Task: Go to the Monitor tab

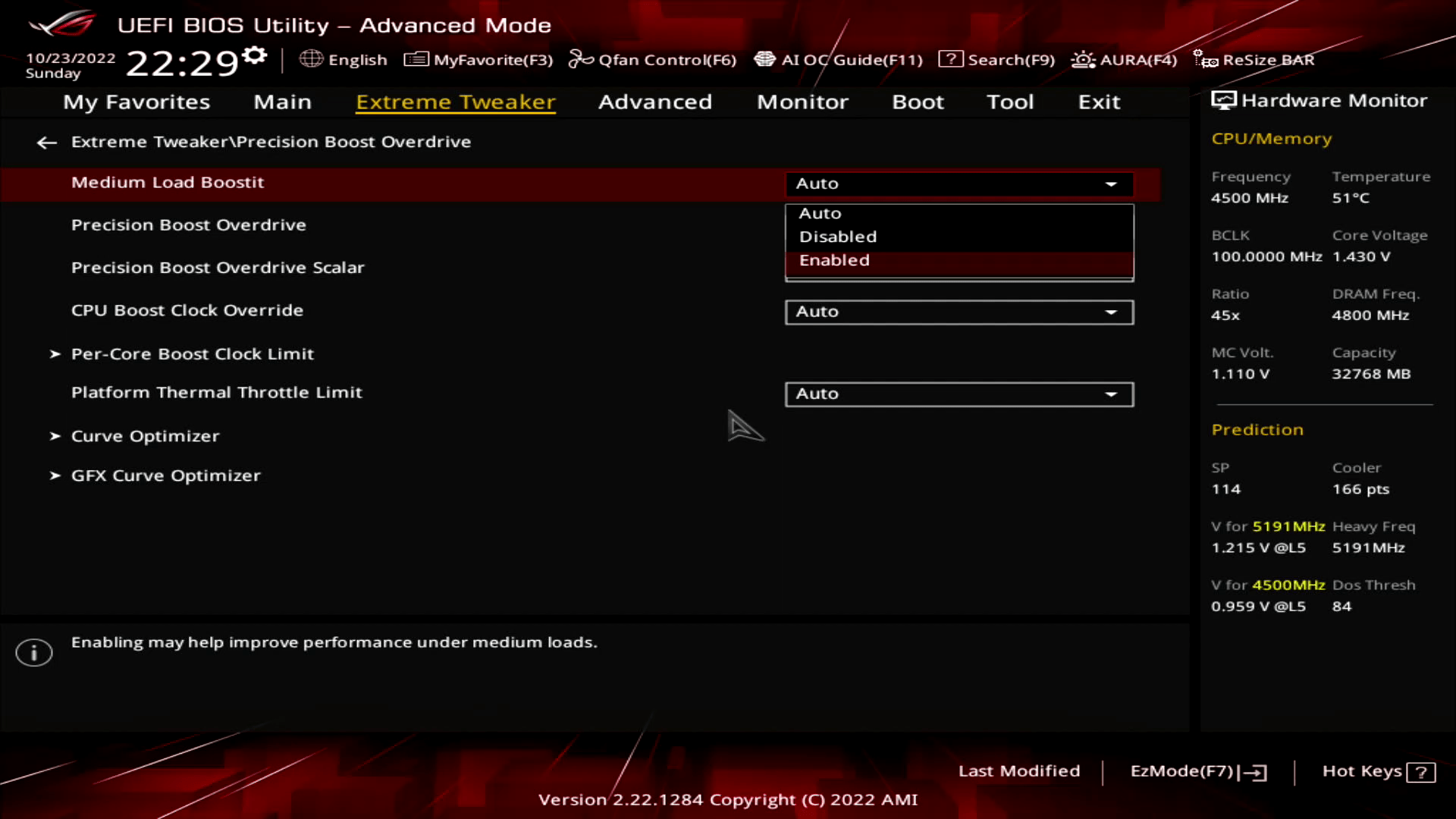Action: tap(802, 102)
